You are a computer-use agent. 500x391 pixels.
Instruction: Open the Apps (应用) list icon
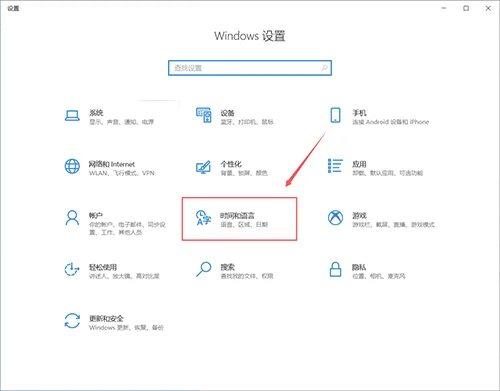point(335,166)
